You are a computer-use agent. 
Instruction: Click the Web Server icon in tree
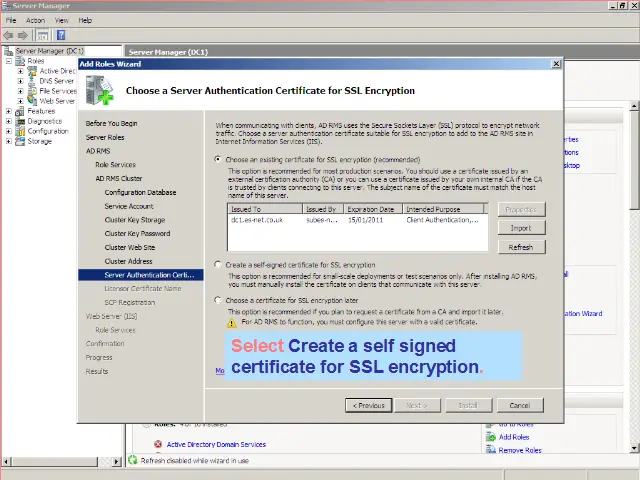[x=32, y=101]
